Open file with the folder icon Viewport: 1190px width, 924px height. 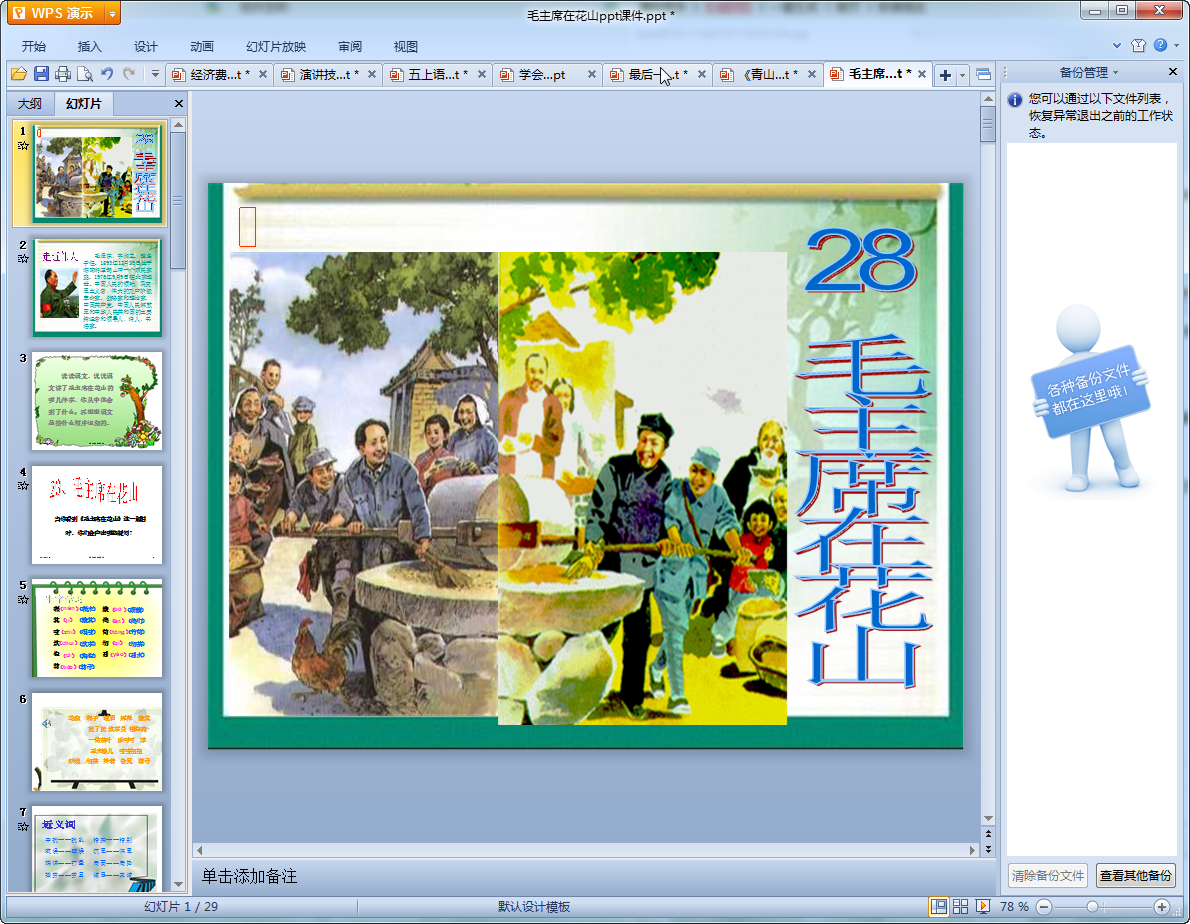pyautogui.click(x=19, y=74)
